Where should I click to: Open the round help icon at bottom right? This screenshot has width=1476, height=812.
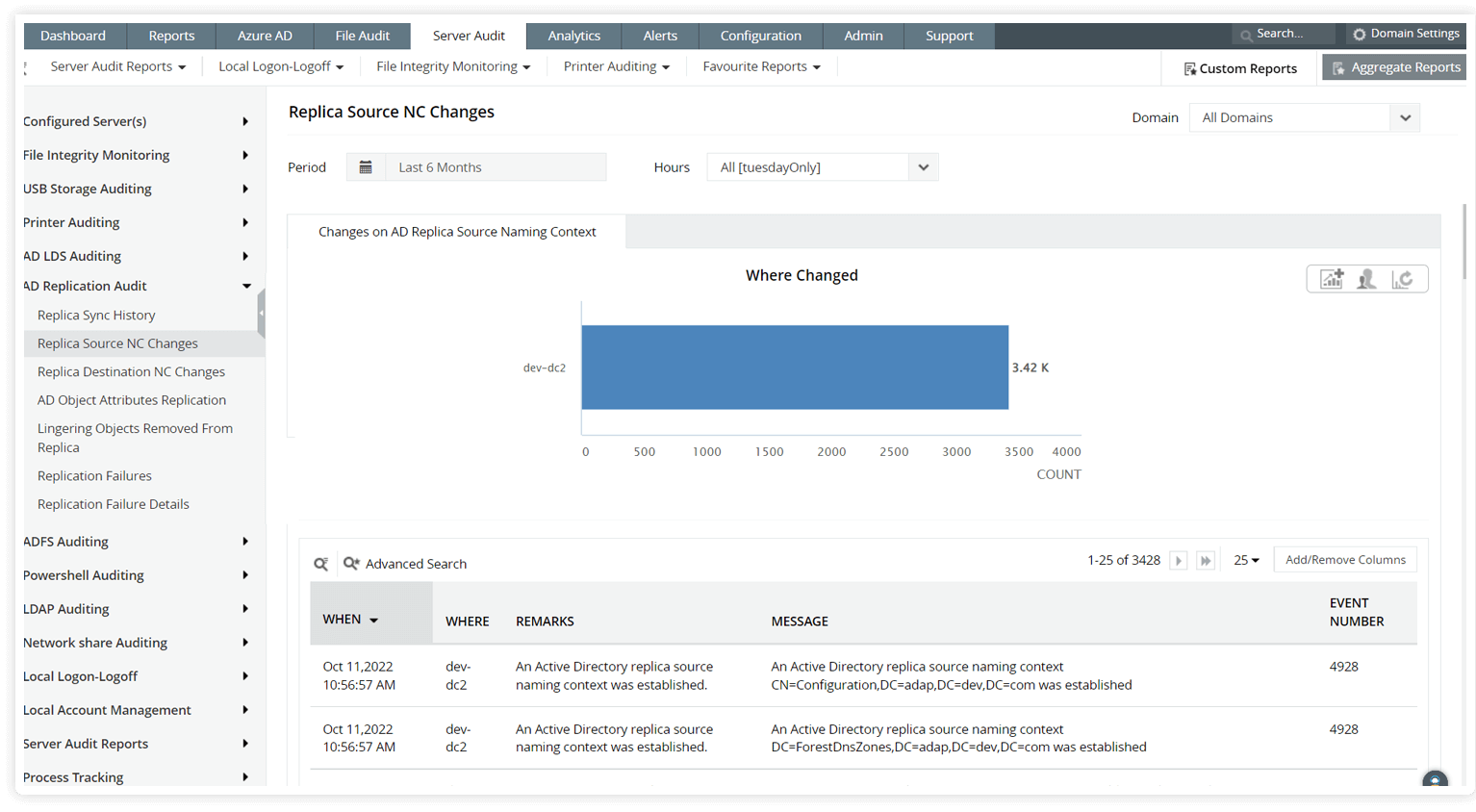pos(1435,780)
